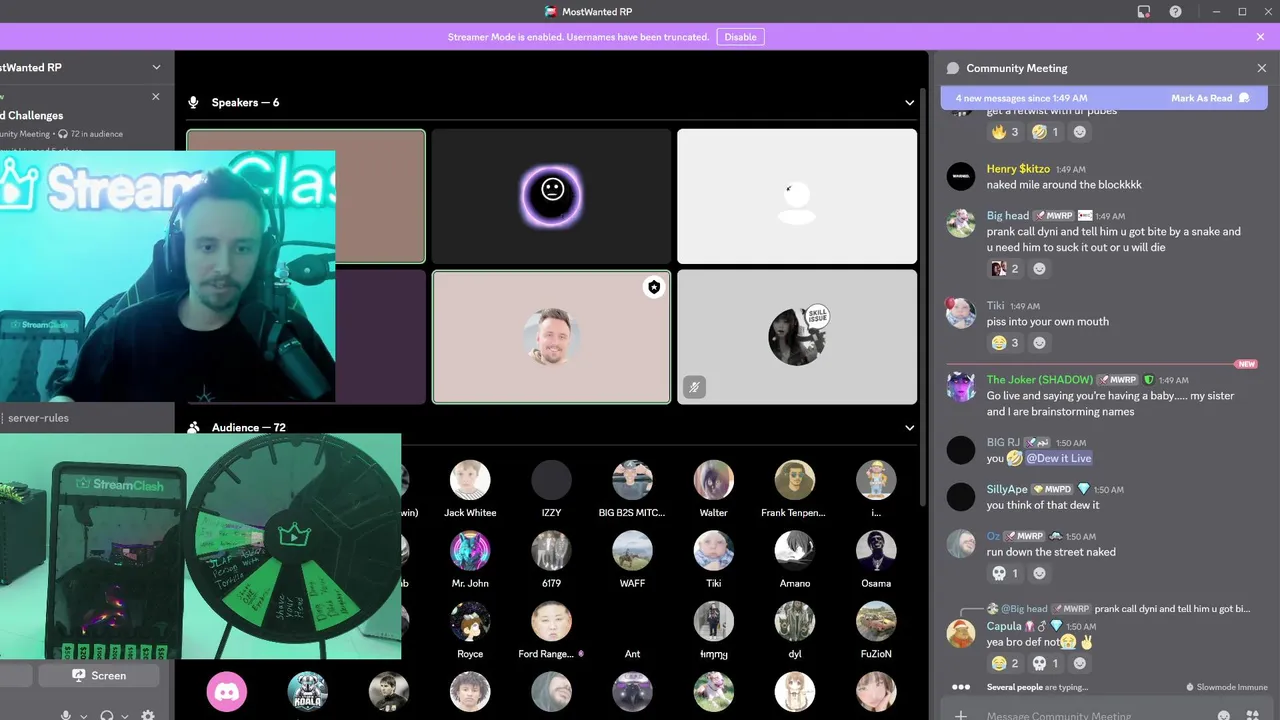Toggle the microphone mute icon
Viewport: 1280px width, 720px height.
(x=66, y=715)
